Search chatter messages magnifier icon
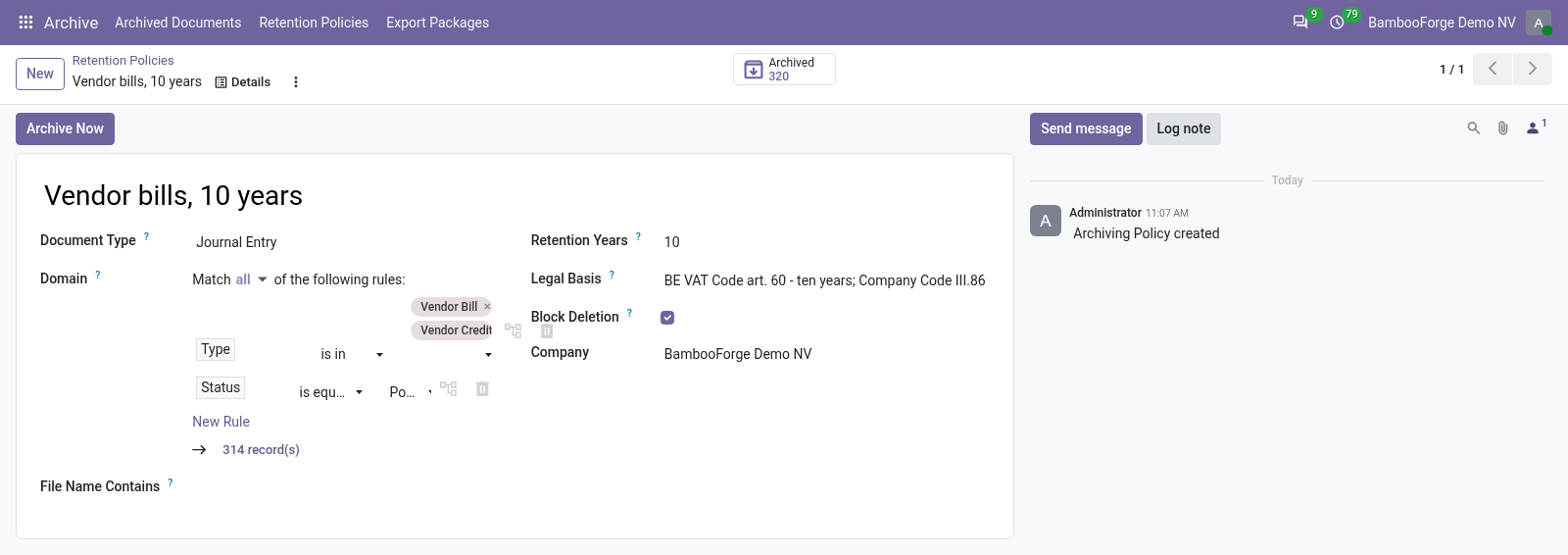This screenshot has width=1568, height=555. click(1473, 128)
